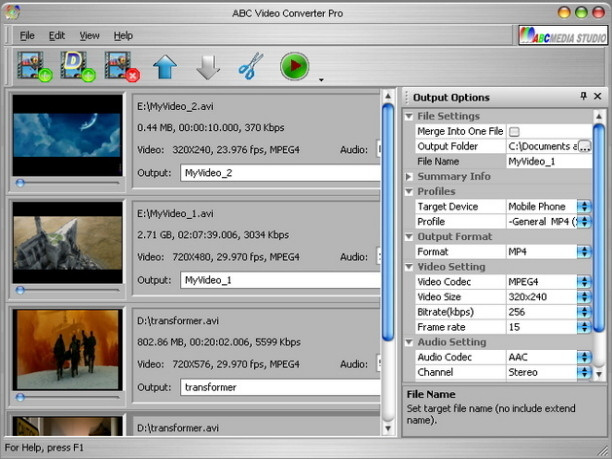This screenshot has height=459, width=612.
Task: Open the Help menu
Action: pos(123,36)
